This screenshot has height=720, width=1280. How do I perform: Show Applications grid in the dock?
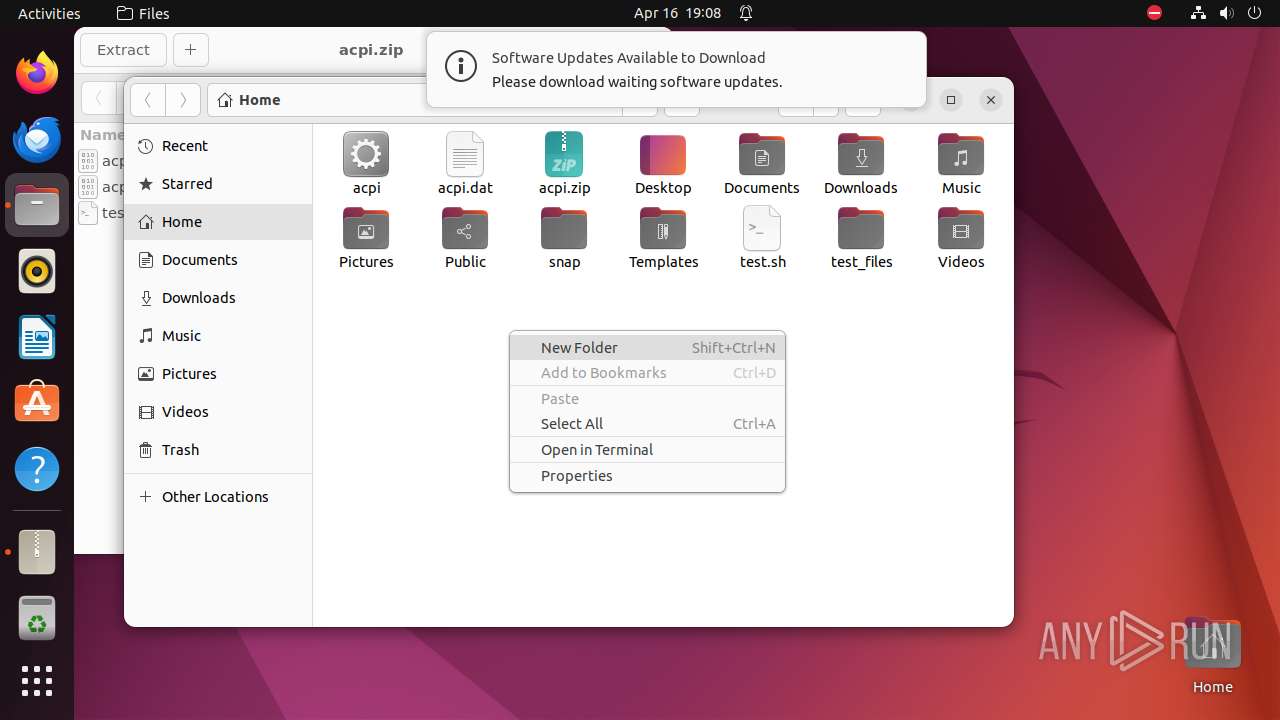(37, 681)
